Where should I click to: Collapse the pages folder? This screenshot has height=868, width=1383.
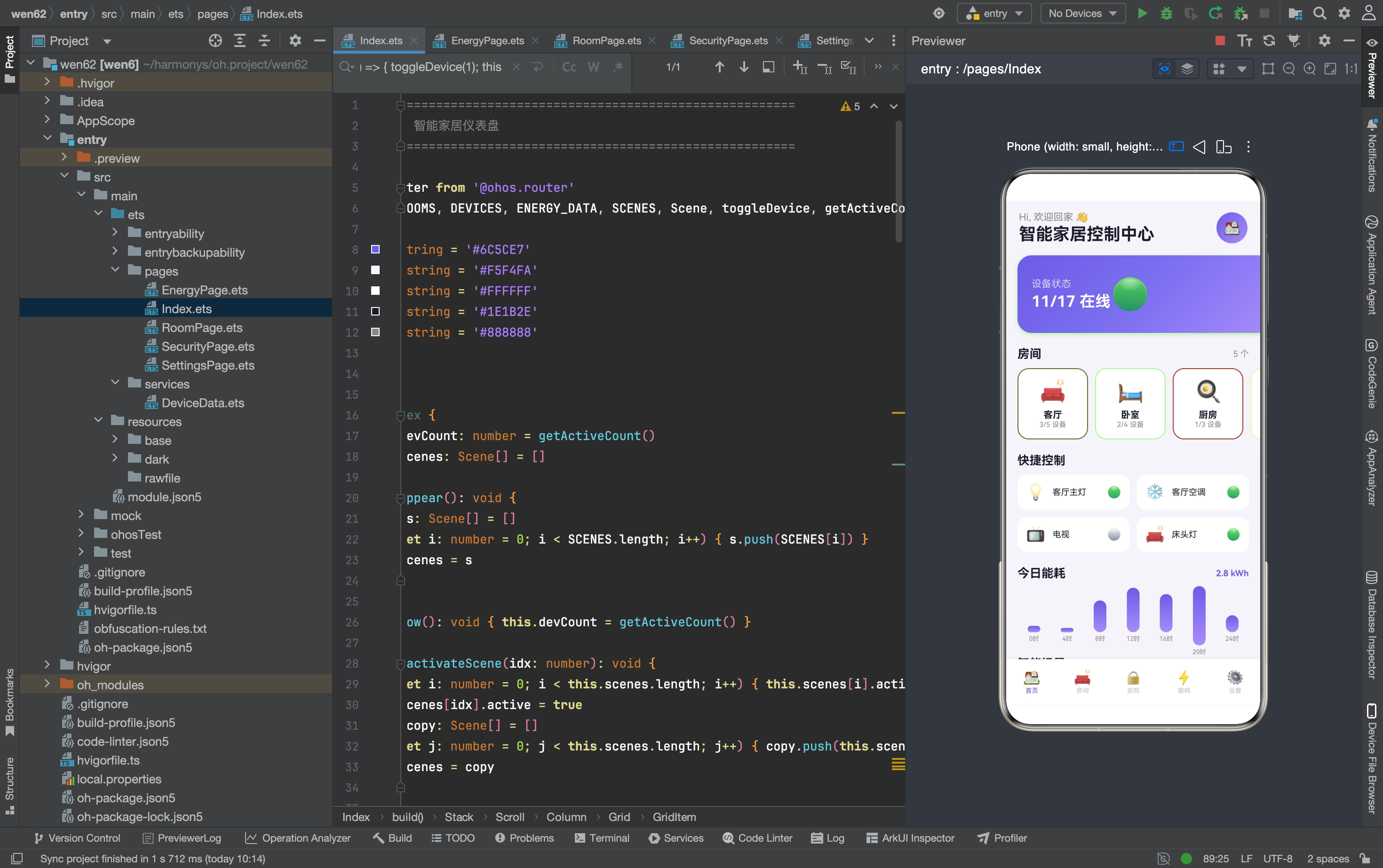point(115,270)
